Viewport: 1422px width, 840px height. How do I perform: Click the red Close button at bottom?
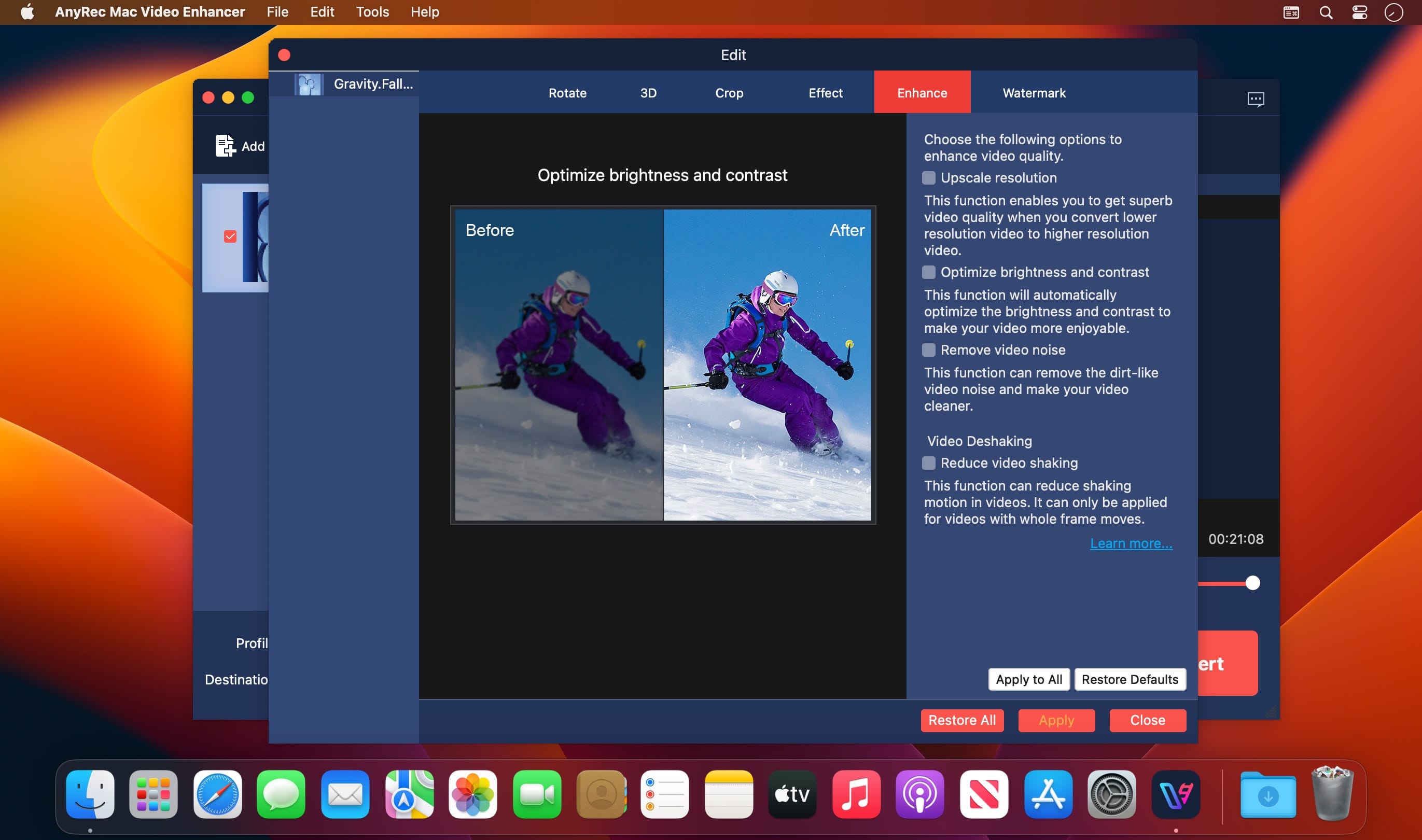[1148, 720]
